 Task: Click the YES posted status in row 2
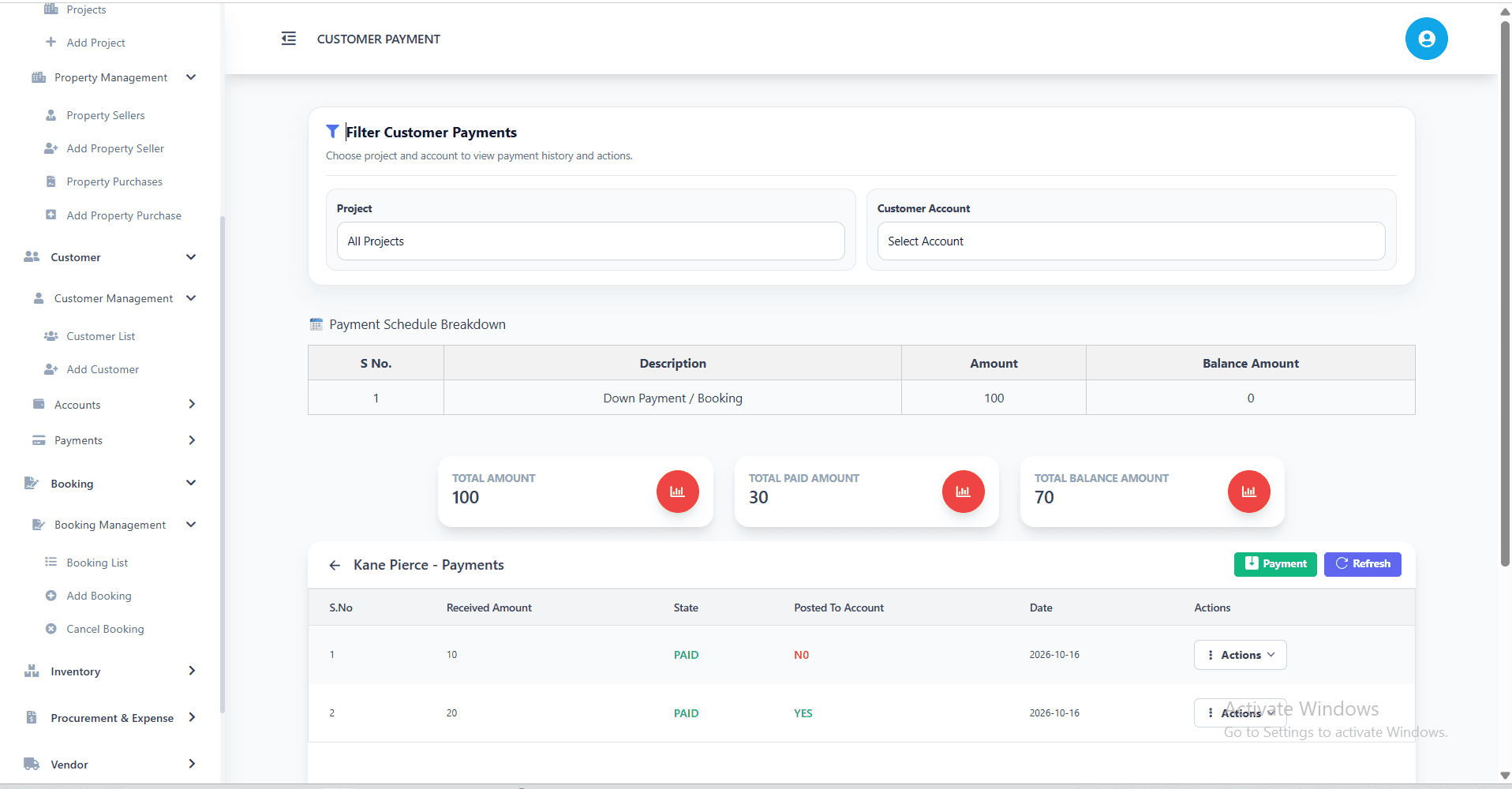coord(803,713)
